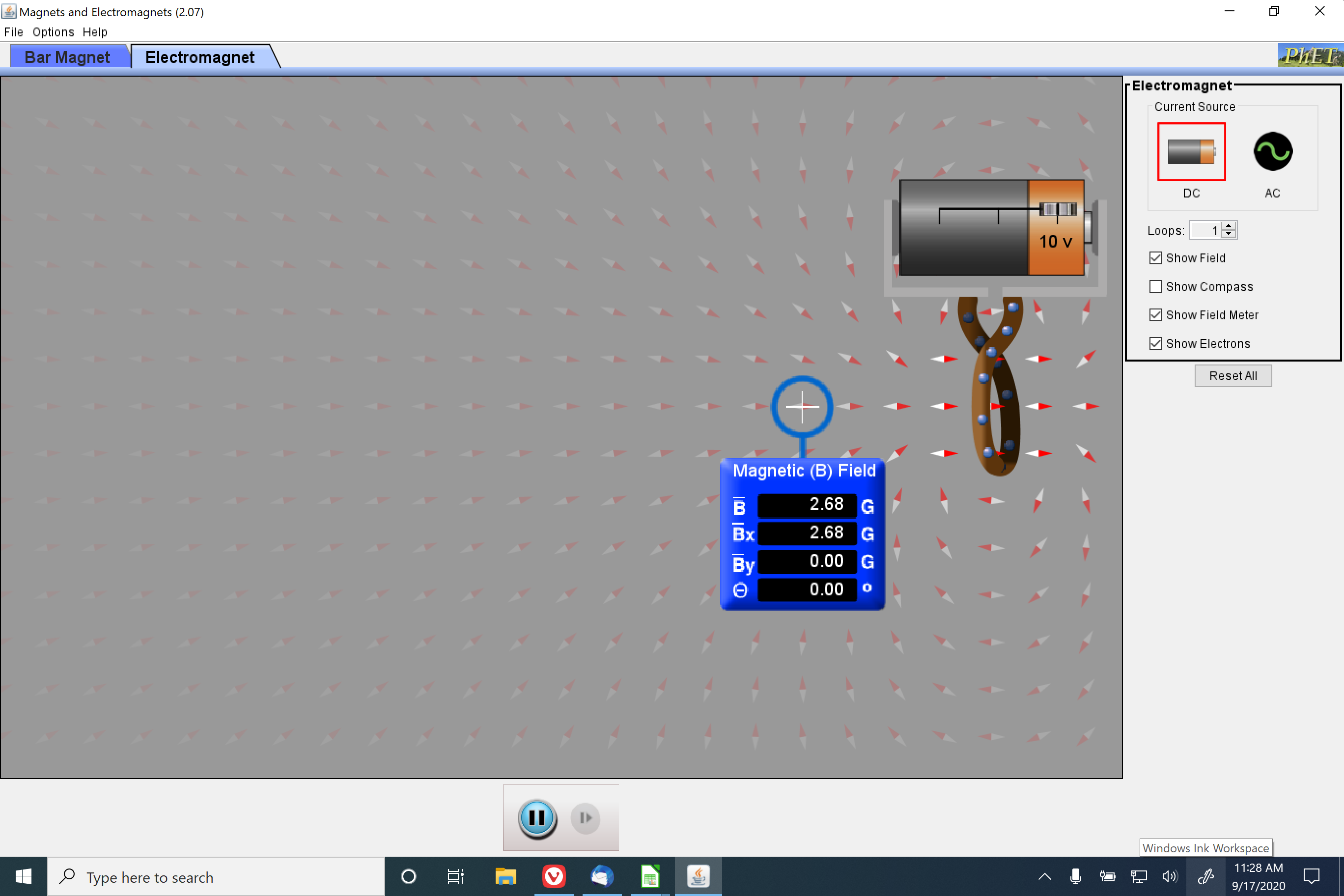1344x896 pixels.
Task: Open the Options menu
Action: pos(53,32)
